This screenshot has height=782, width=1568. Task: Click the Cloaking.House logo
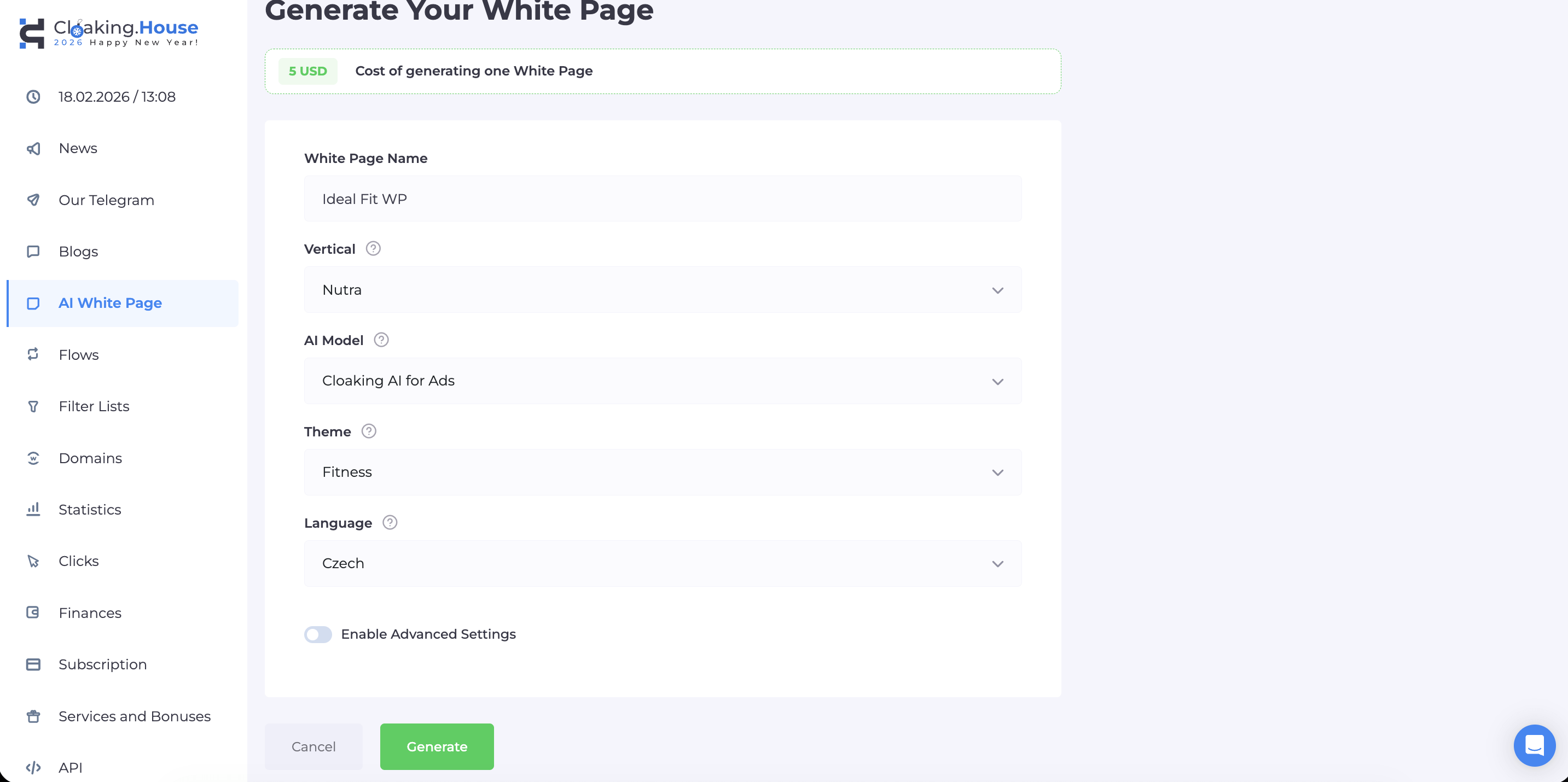click(x=108, y=32)
